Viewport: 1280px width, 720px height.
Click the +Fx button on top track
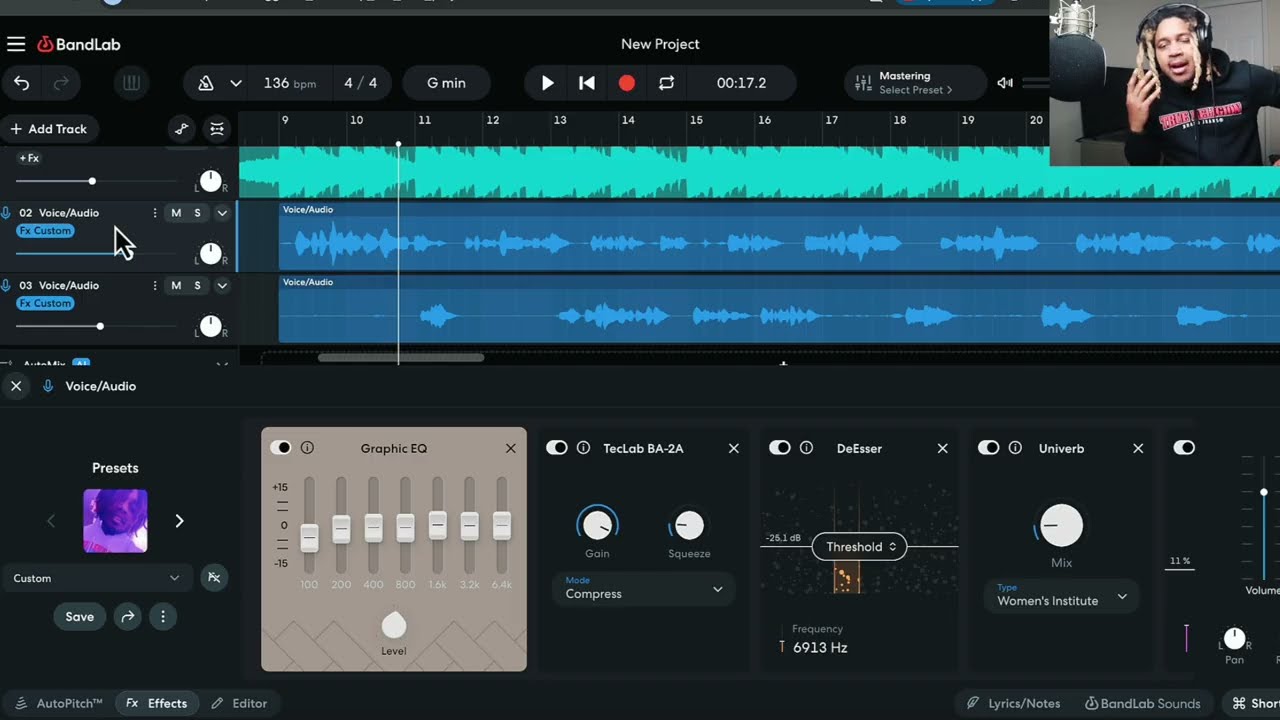(x=29, y=158)
